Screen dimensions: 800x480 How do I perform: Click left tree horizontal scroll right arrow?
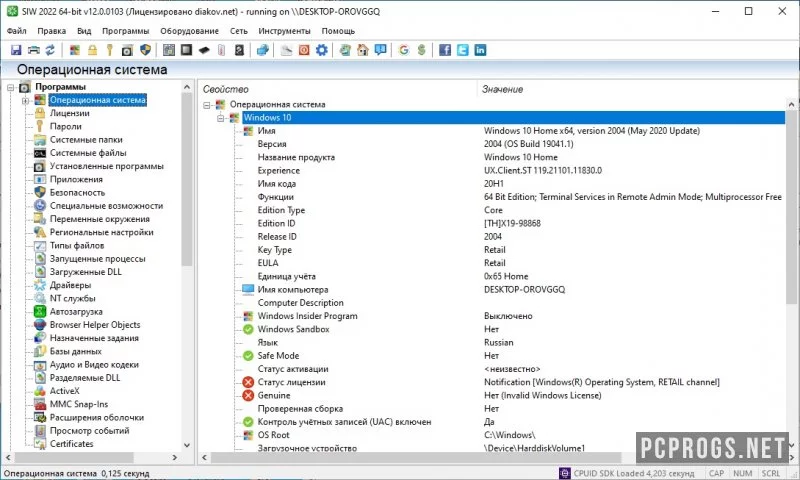tap(175, 458)
